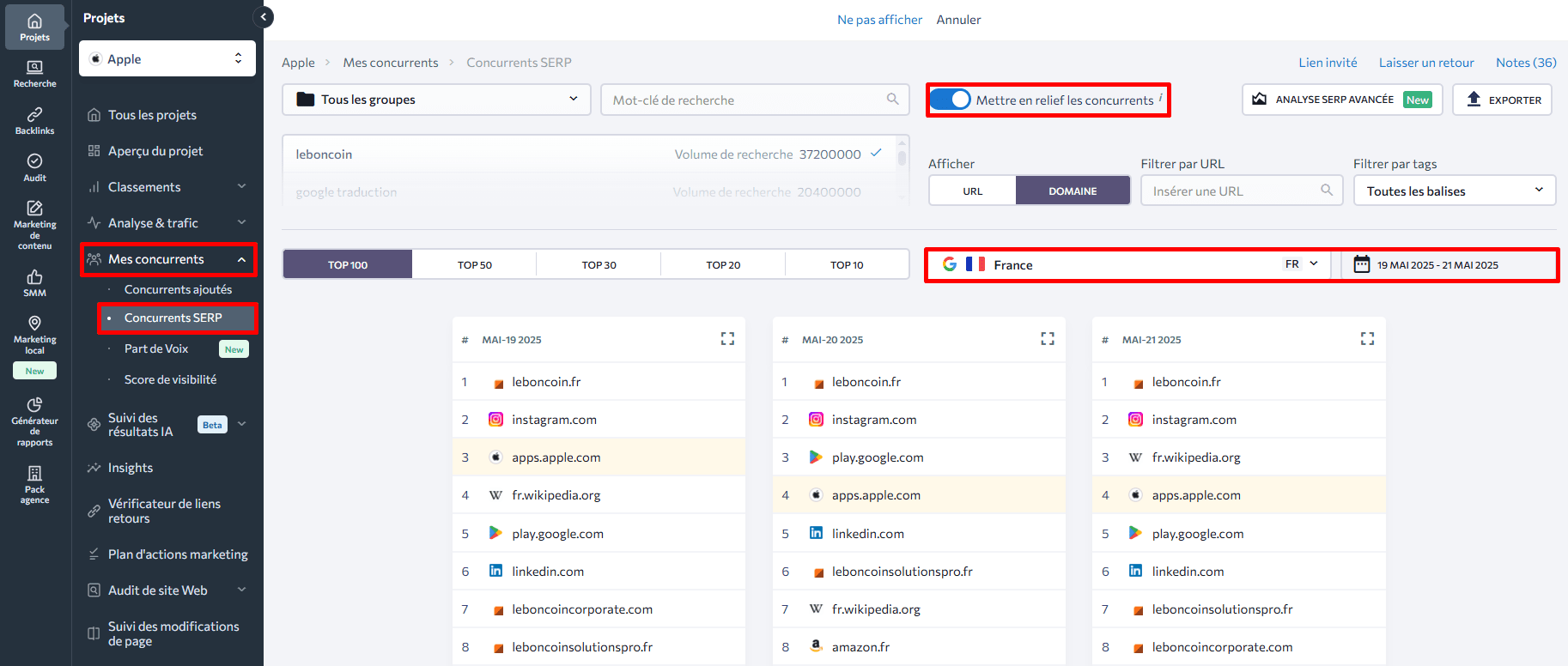Select the TOP 50 tab
Viewport: 1568px width, 666px height.
click(x=474, y=264)
